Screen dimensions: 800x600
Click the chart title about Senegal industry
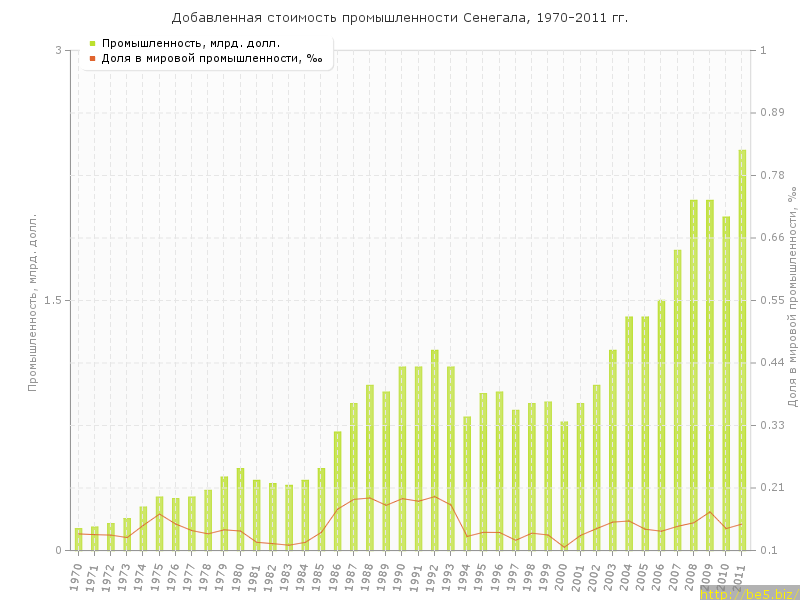pos(400,18)
